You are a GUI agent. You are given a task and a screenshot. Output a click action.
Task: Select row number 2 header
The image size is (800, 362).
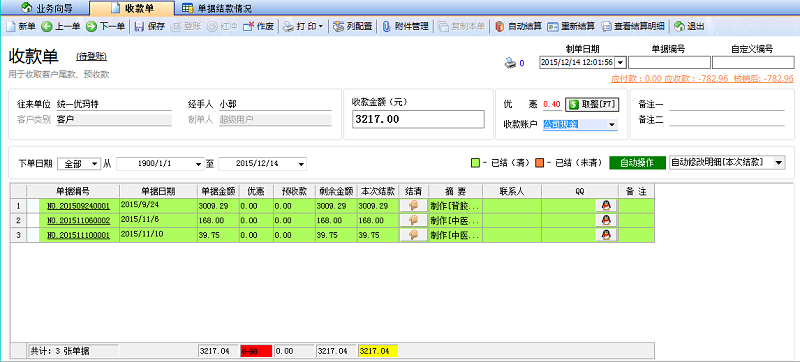click(x=18, y=220)
